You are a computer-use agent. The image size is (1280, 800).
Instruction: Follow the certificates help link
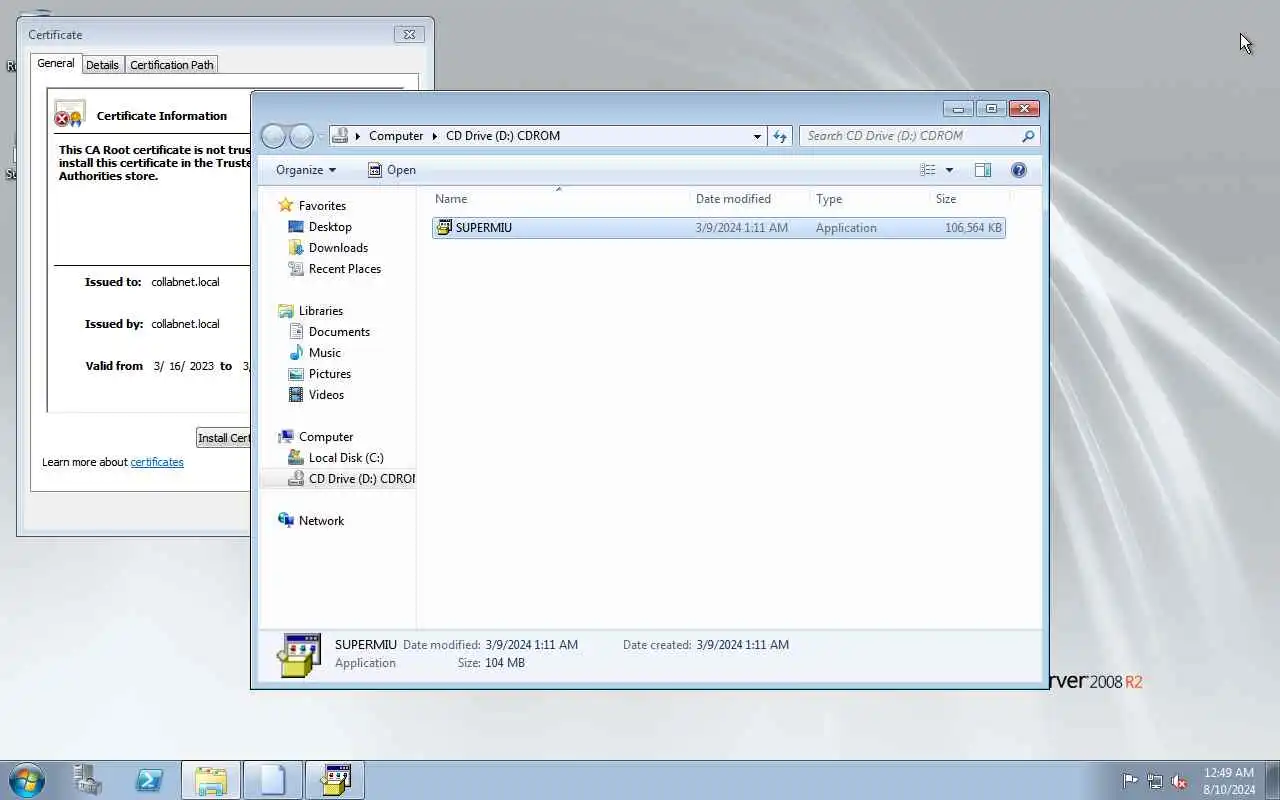[157, 462]
